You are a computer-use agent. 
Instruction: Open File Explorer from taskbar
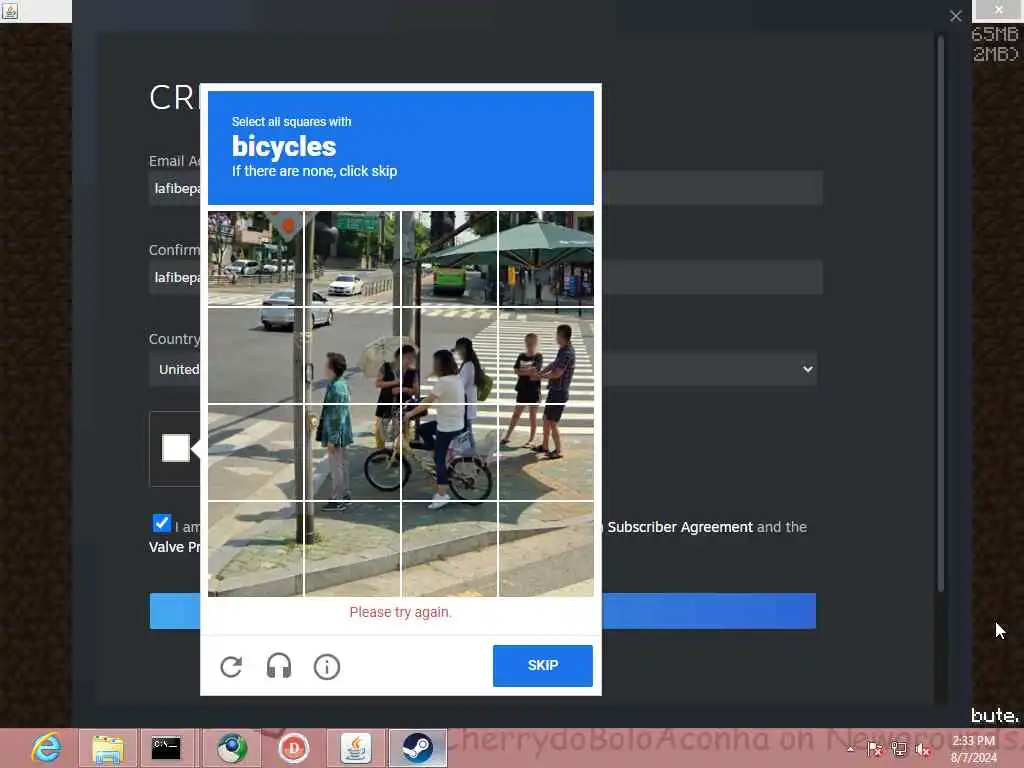coord(108,748)
